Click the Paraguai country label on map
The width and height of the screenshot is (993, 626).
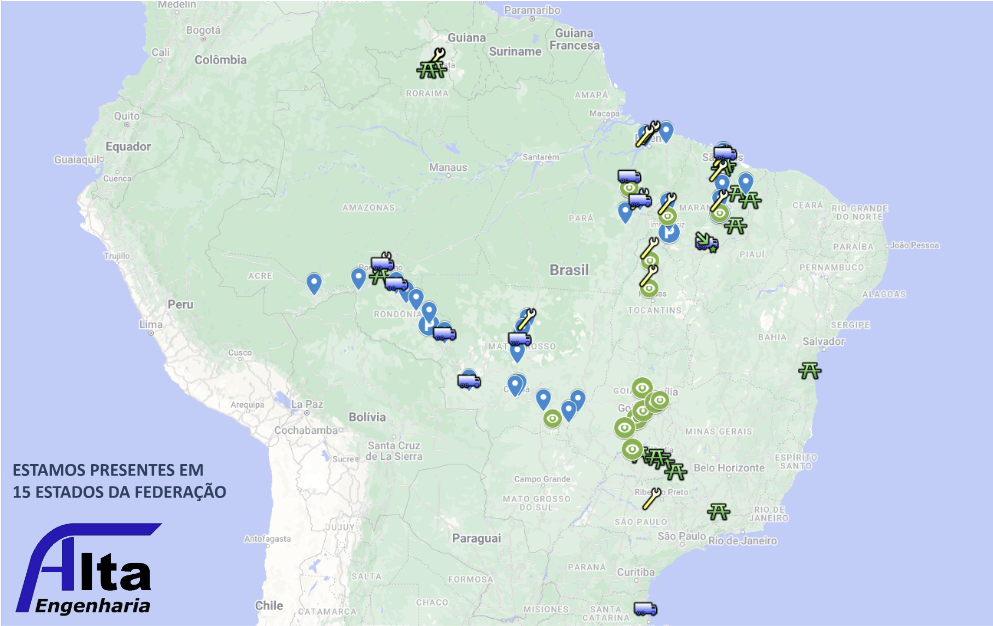(x=476, y=538)
